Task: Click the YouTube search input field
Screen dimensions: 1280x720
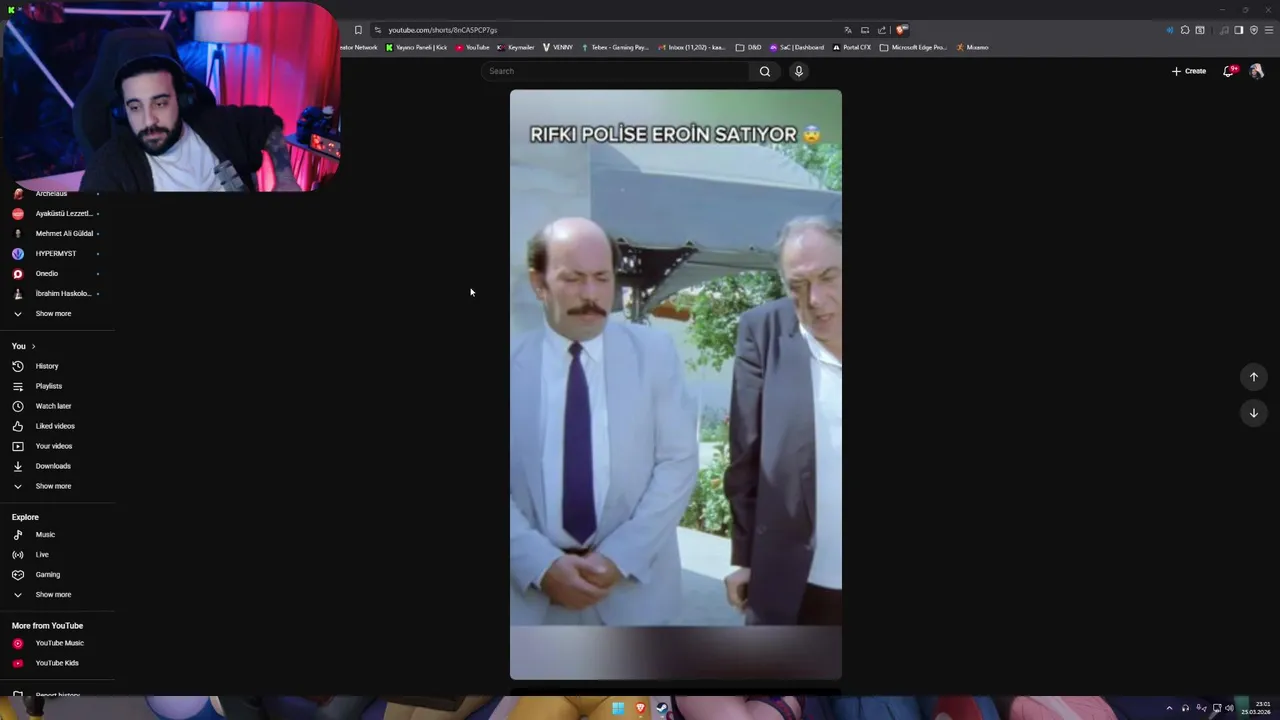Action: (x=615, y=71)
